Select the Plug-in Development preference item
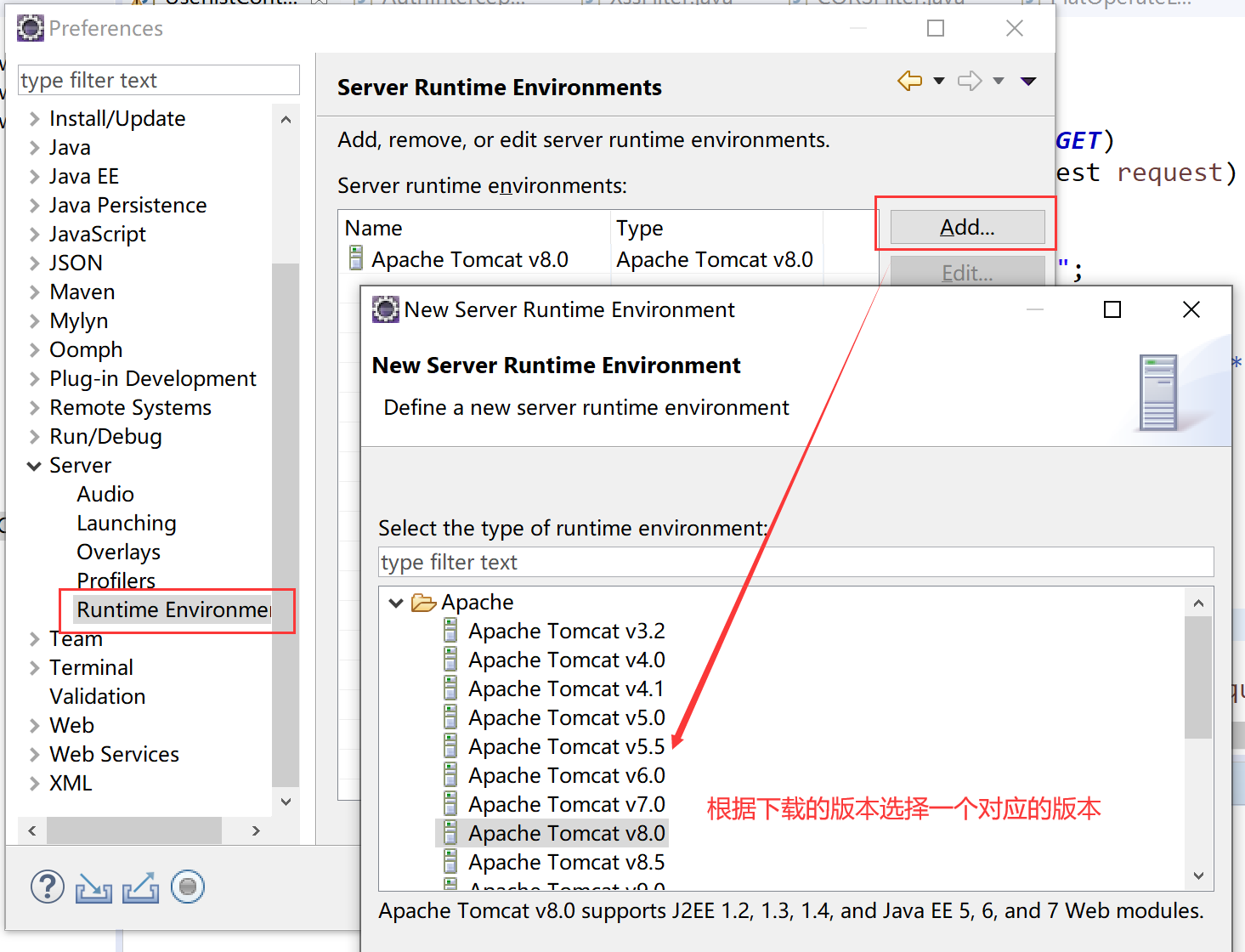Screen dimensions: 1245x952 click(x=153, y=378)
